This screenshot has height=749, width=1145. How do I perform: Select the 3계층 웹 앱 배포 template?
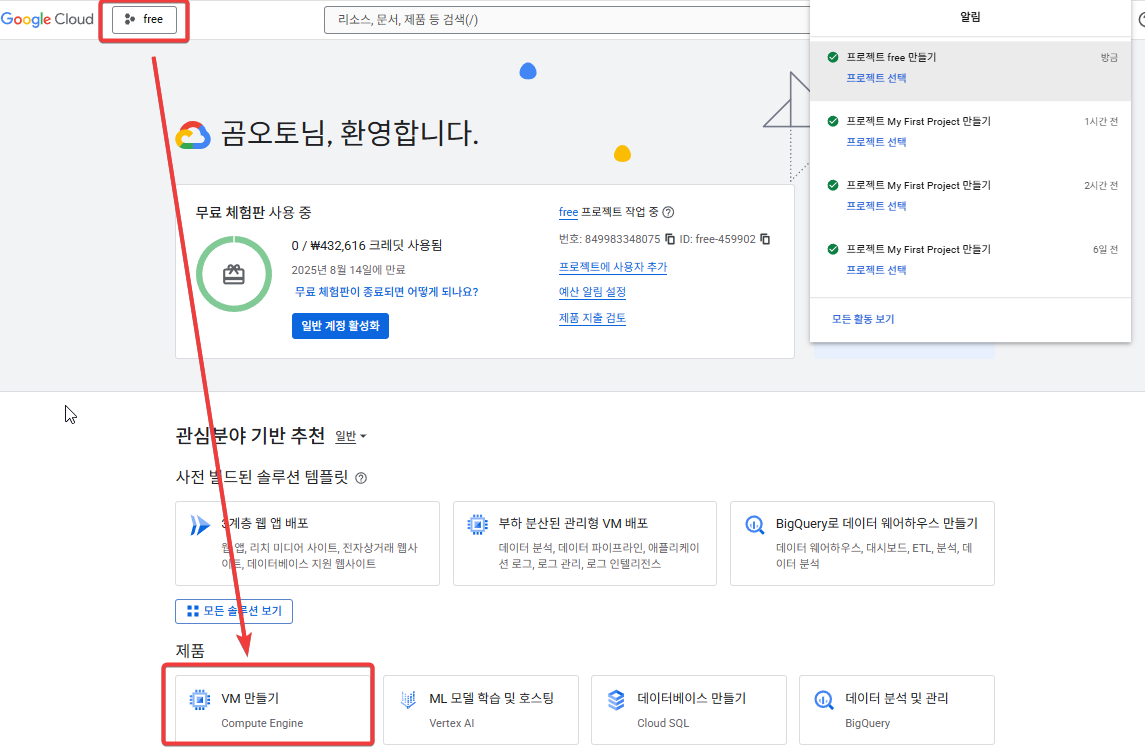click(307, 543)
